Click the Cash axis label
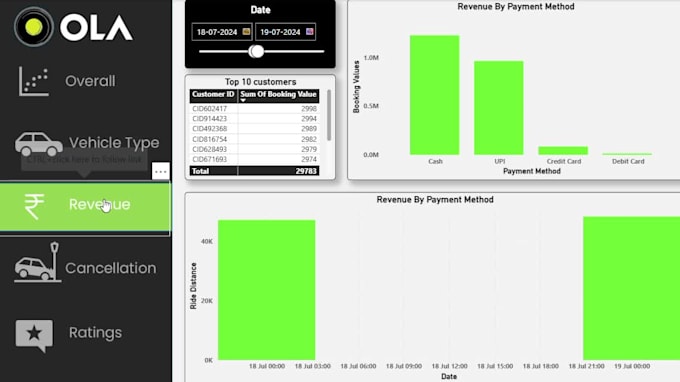The height and width of the screenshot is (382, 680). pos(435,161)
